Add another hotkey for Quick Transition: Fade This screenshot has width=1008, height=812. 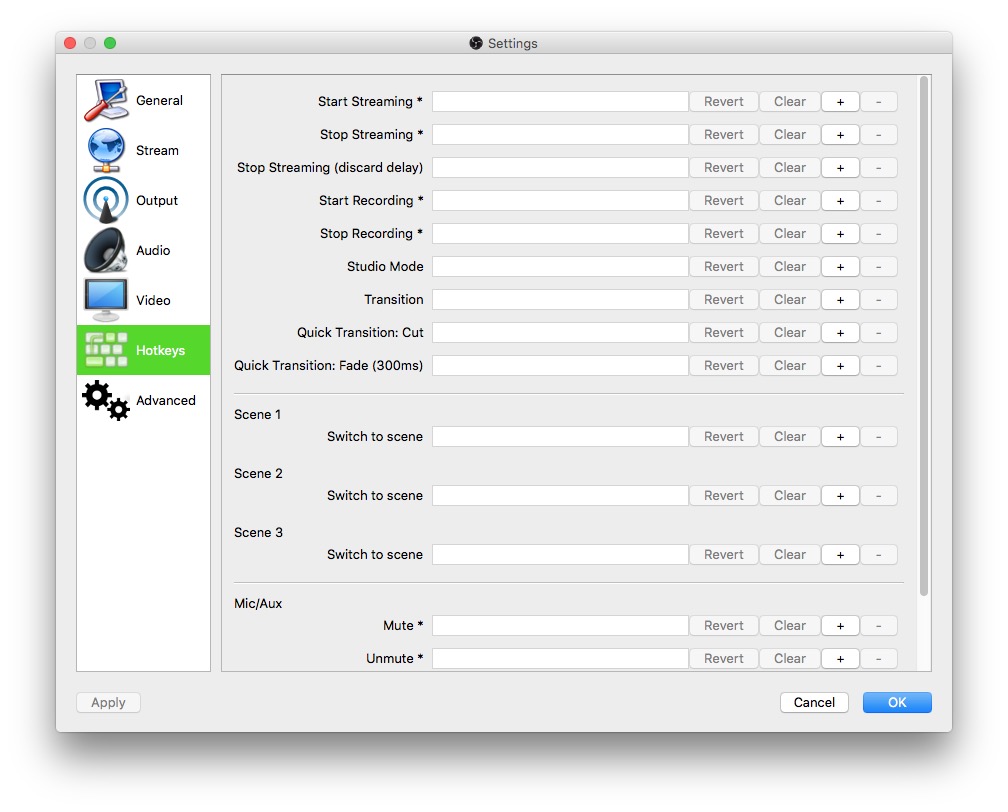click(x=840, y=365)
